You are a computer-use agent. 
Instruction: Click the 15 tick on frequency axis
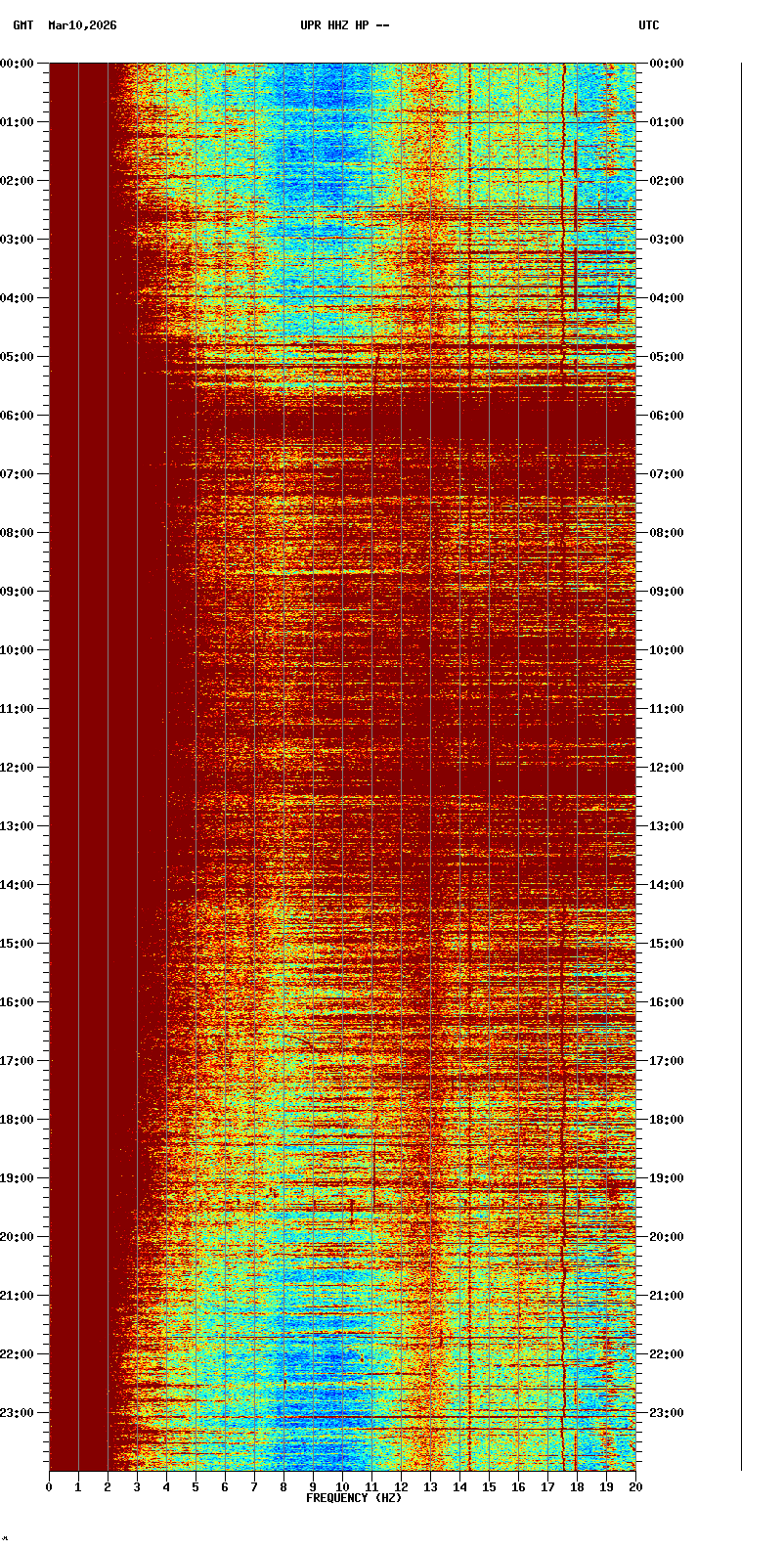pos(489,1487)
